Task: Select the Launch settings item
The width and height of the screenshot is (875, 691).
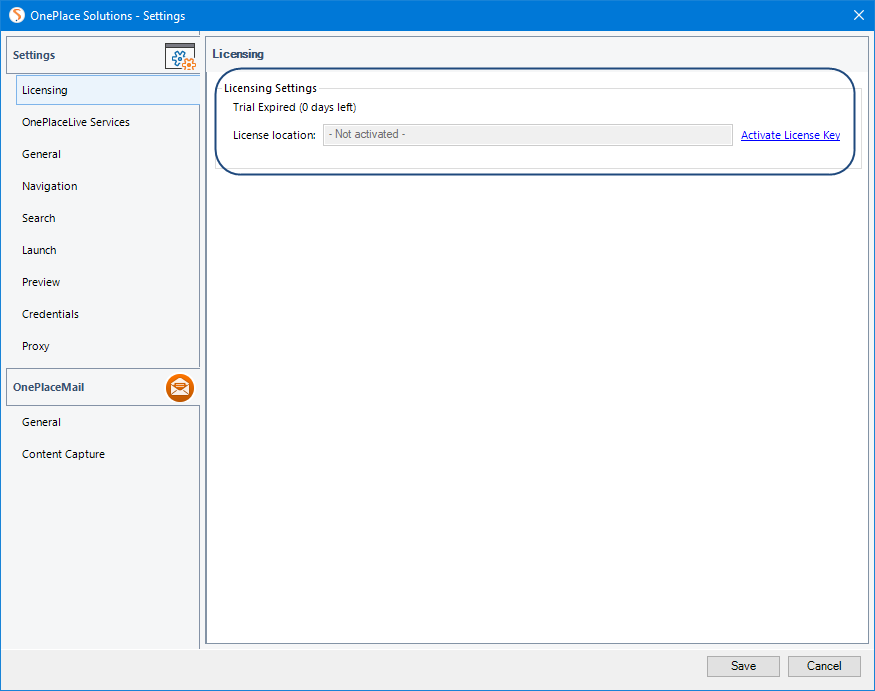Action: tap(39, 250)
